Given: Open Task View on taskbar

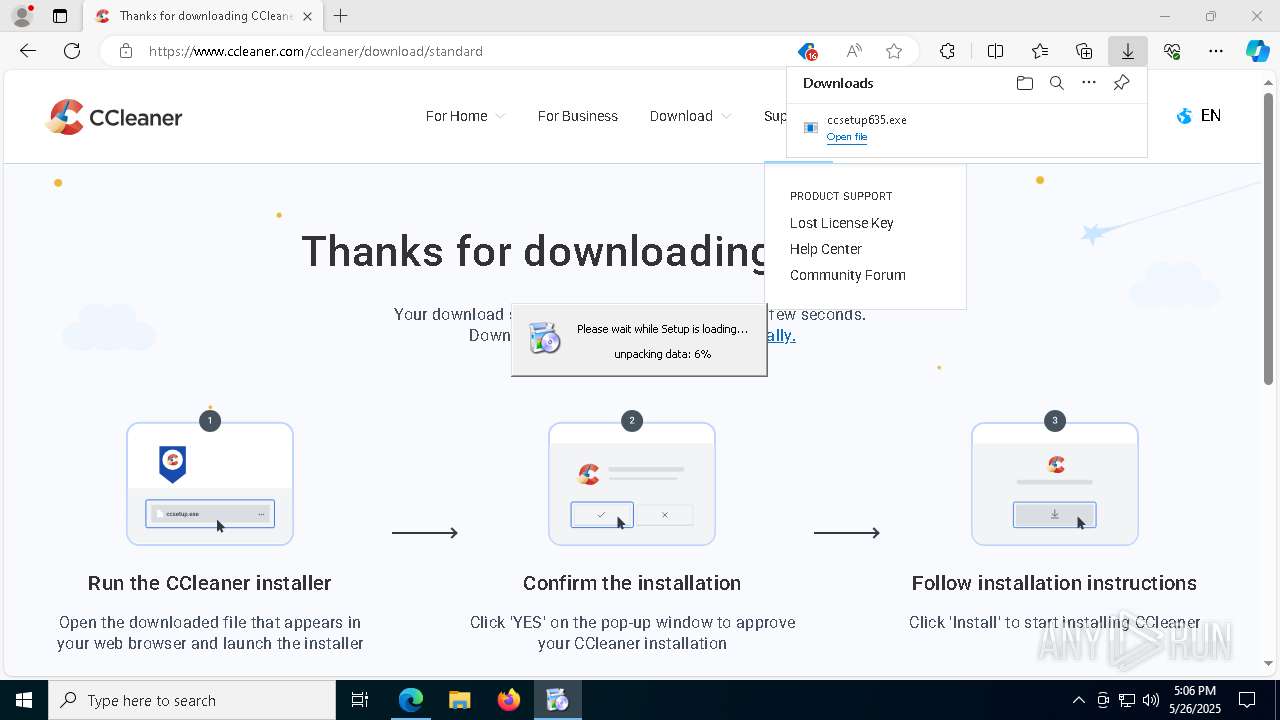Looking at the screenshot, I should [360, 700].
